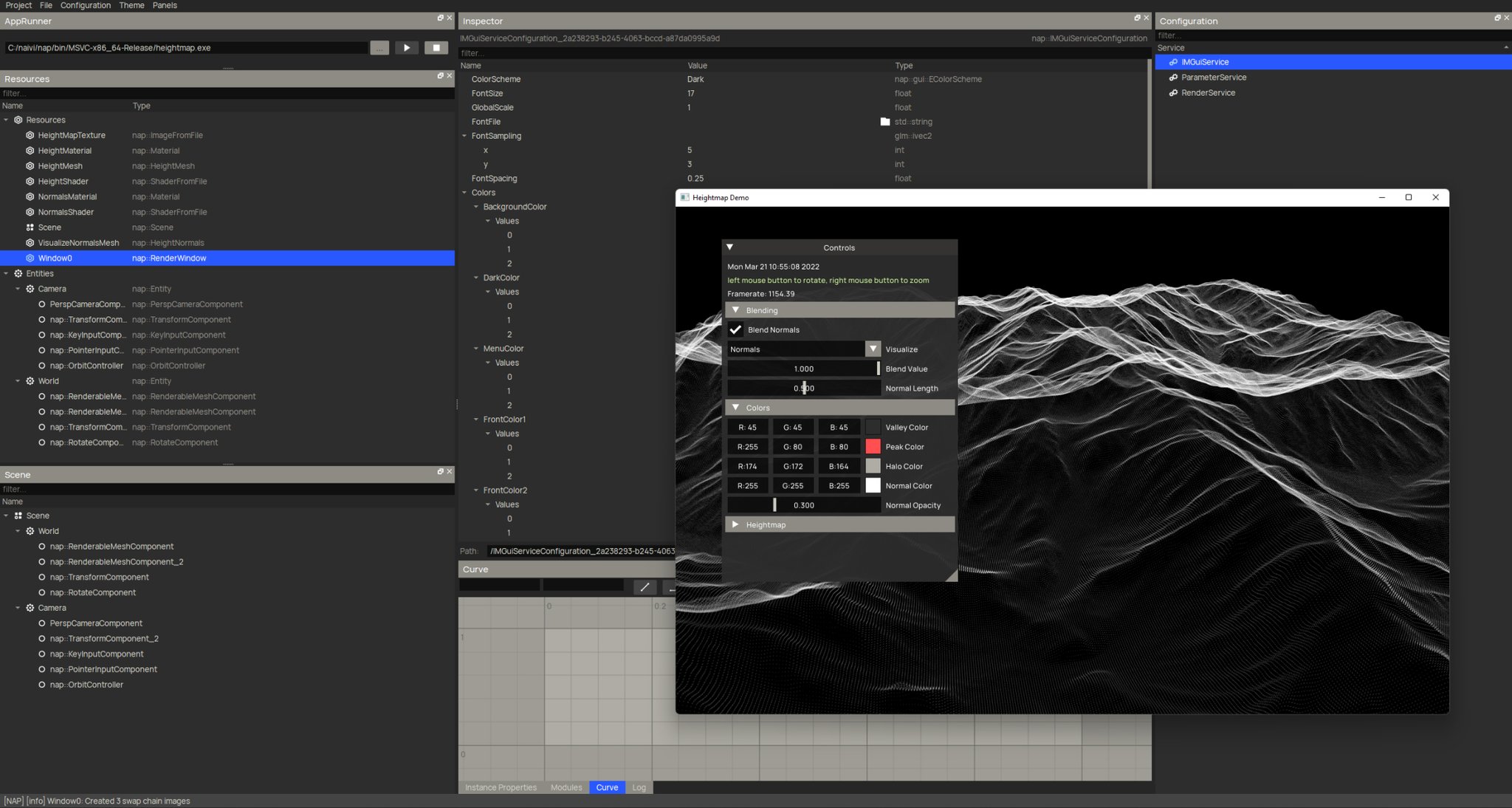
Task: Collapse the FontSampling tree row
Action: pos(464,136)
